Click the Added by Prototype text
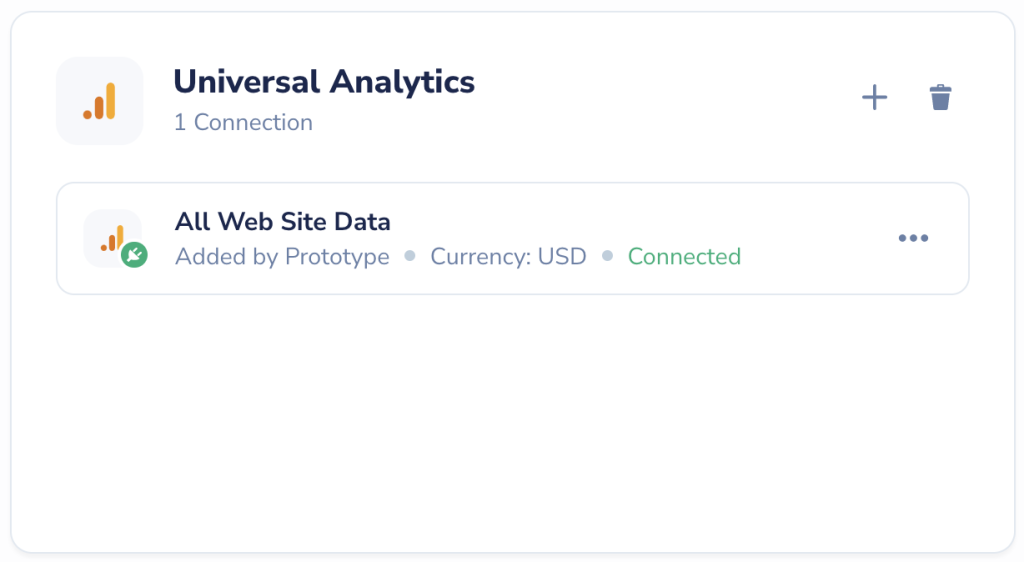Viewport: 1024px width, 562px height. [282, 257]
